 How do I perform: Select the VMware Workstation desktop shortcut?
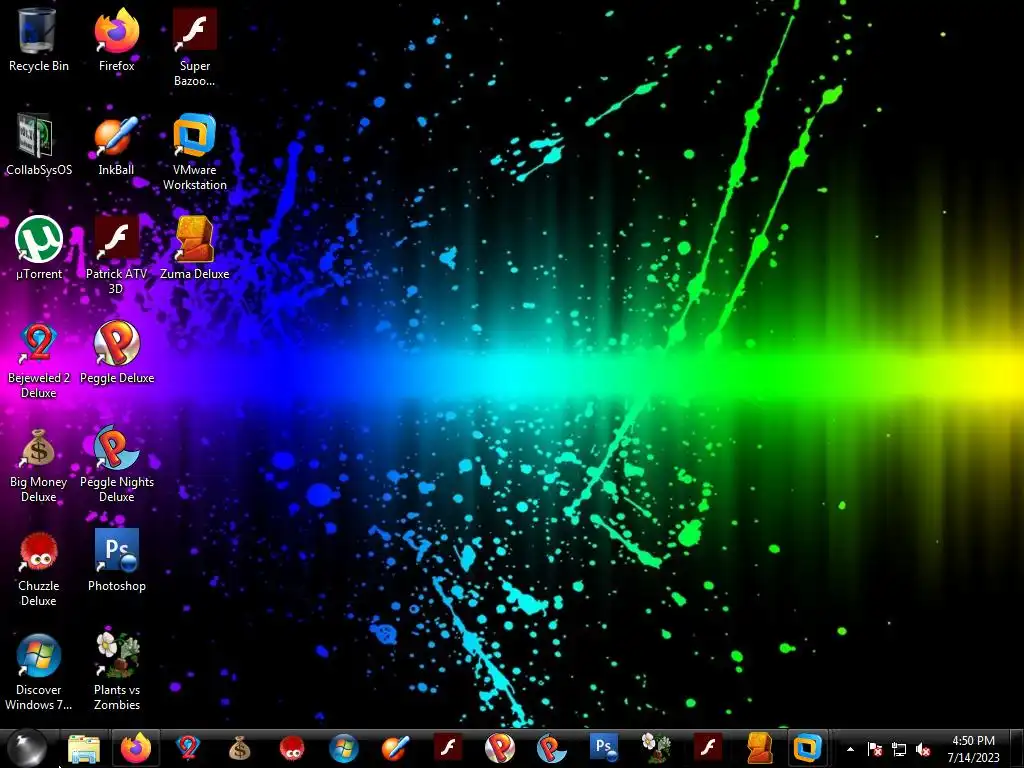pyautogui.click(x=195, y=152)
